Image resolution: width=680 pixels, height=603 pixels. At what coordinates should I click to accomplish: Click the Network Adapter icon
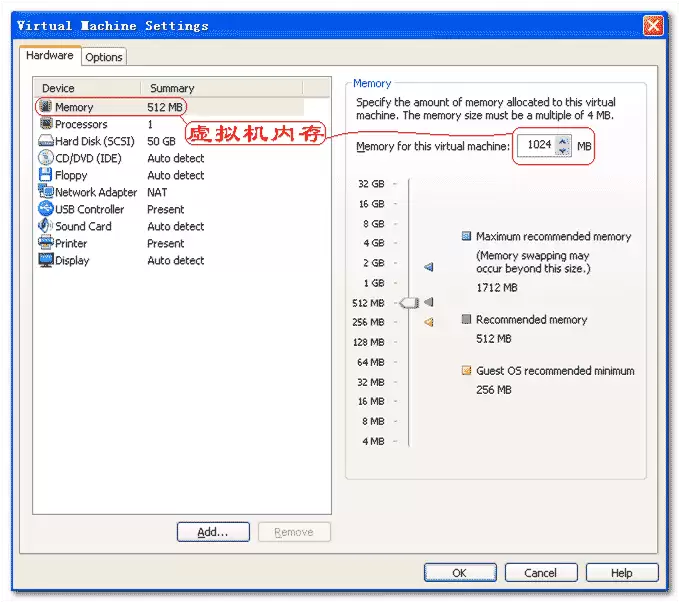[x=46, y=191]
